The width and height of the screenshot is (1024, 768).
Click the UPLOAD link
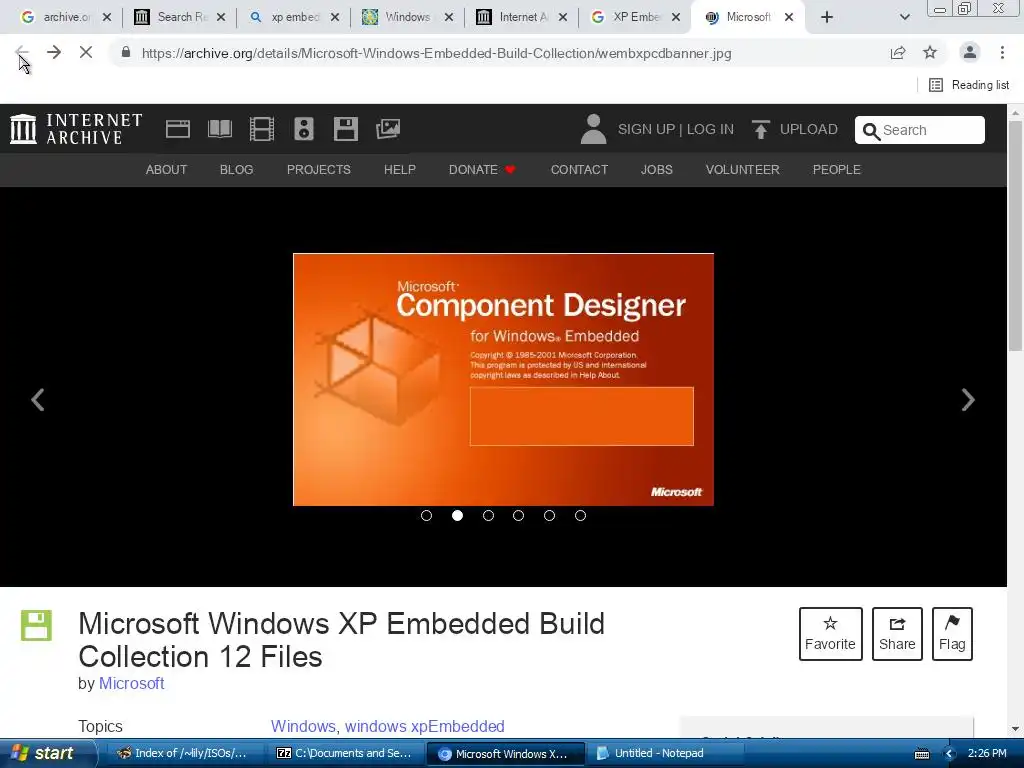[808, 129]
